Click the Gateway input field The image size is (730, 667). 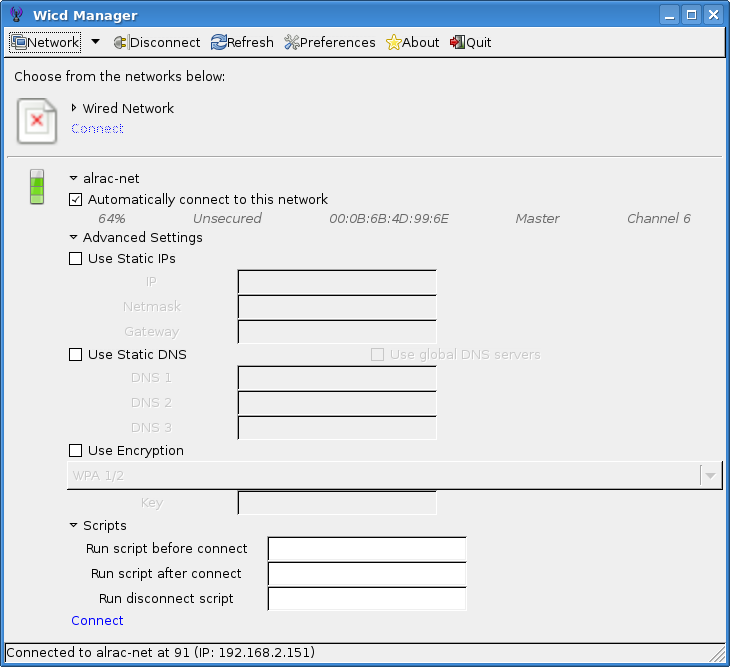click(337, 332)
